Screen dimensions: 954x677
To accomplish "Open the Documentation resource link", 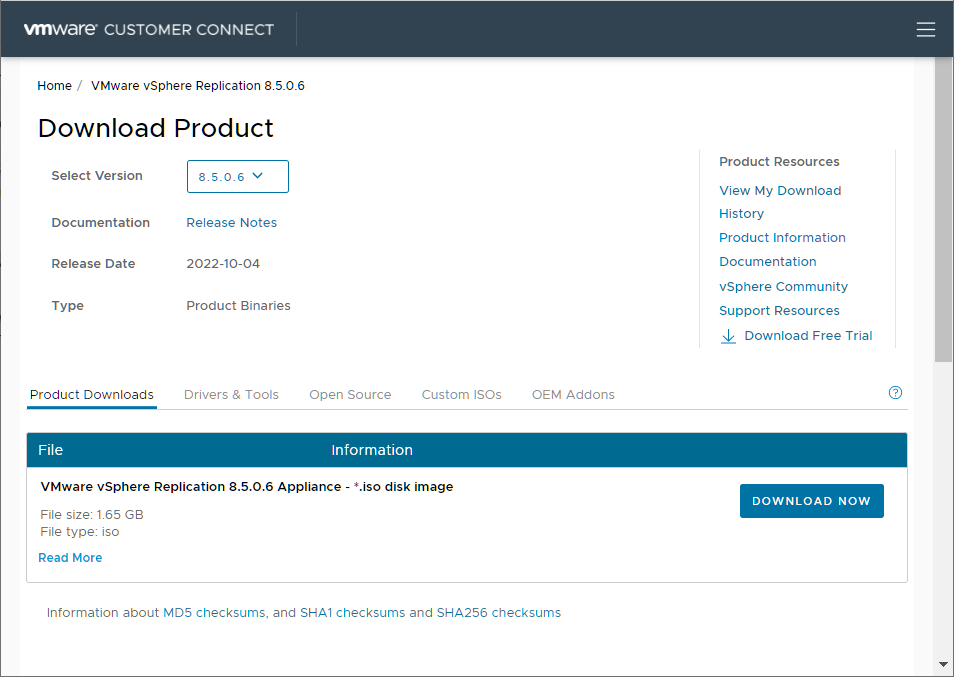I will pyautogui.click(x=767, y=262).
